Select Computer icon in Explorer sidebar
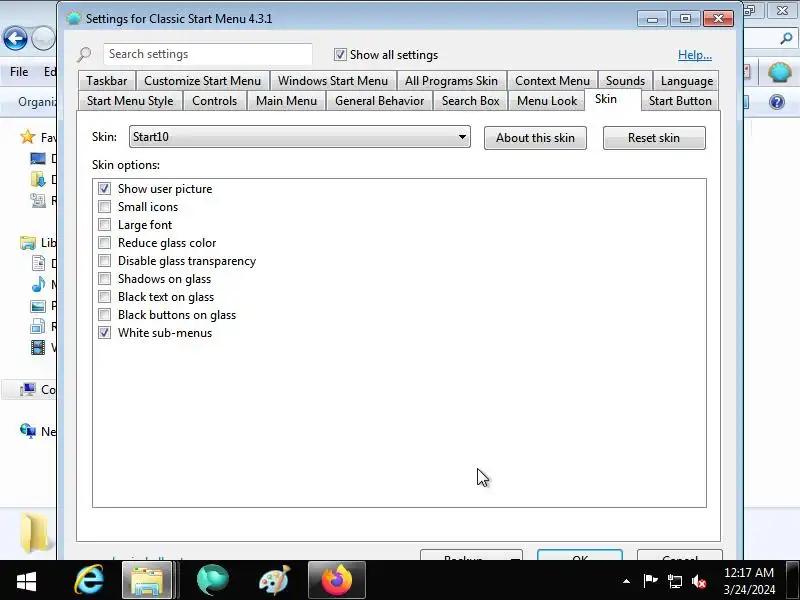800x600 pixels. pos(28,389)
